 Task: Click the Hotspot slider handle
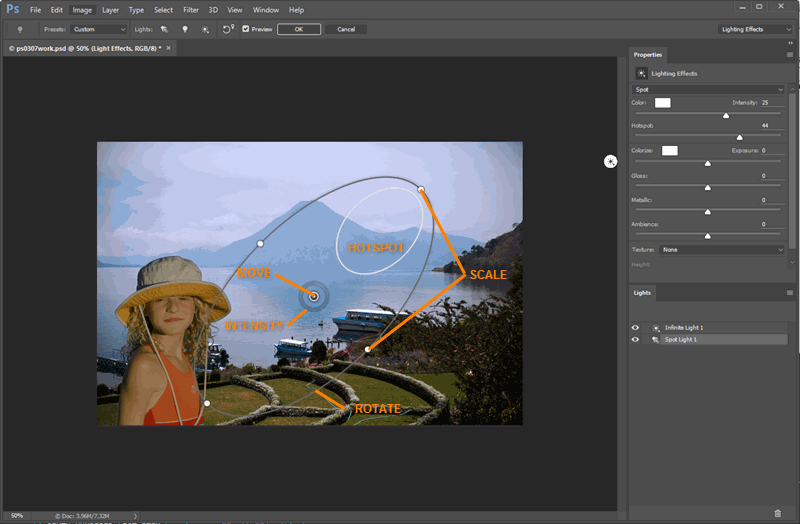[x=740, y=137]
